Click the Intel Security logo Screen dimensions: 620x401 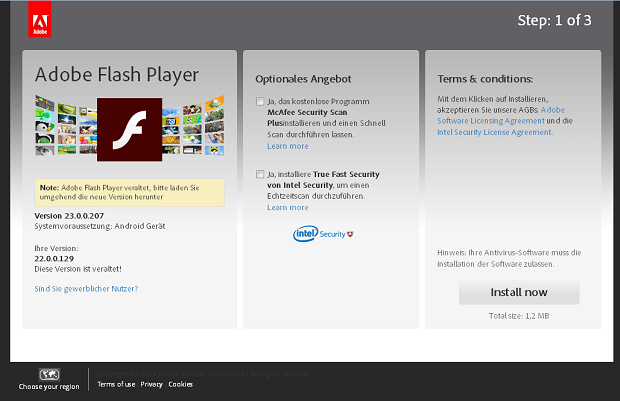[x=317, y=234]
